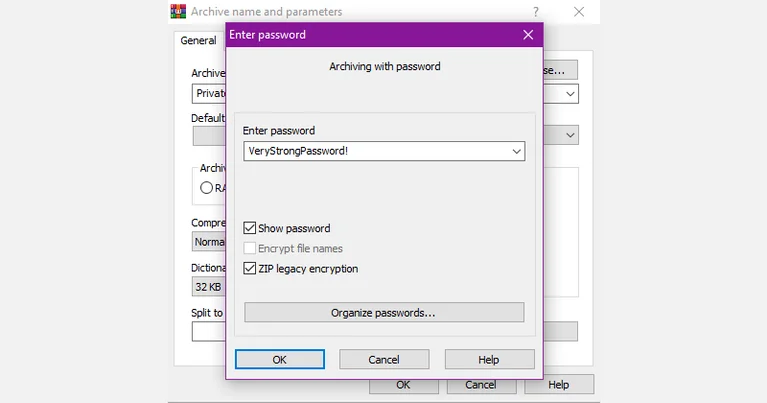Close the Enter password dialog

(528, 35)
